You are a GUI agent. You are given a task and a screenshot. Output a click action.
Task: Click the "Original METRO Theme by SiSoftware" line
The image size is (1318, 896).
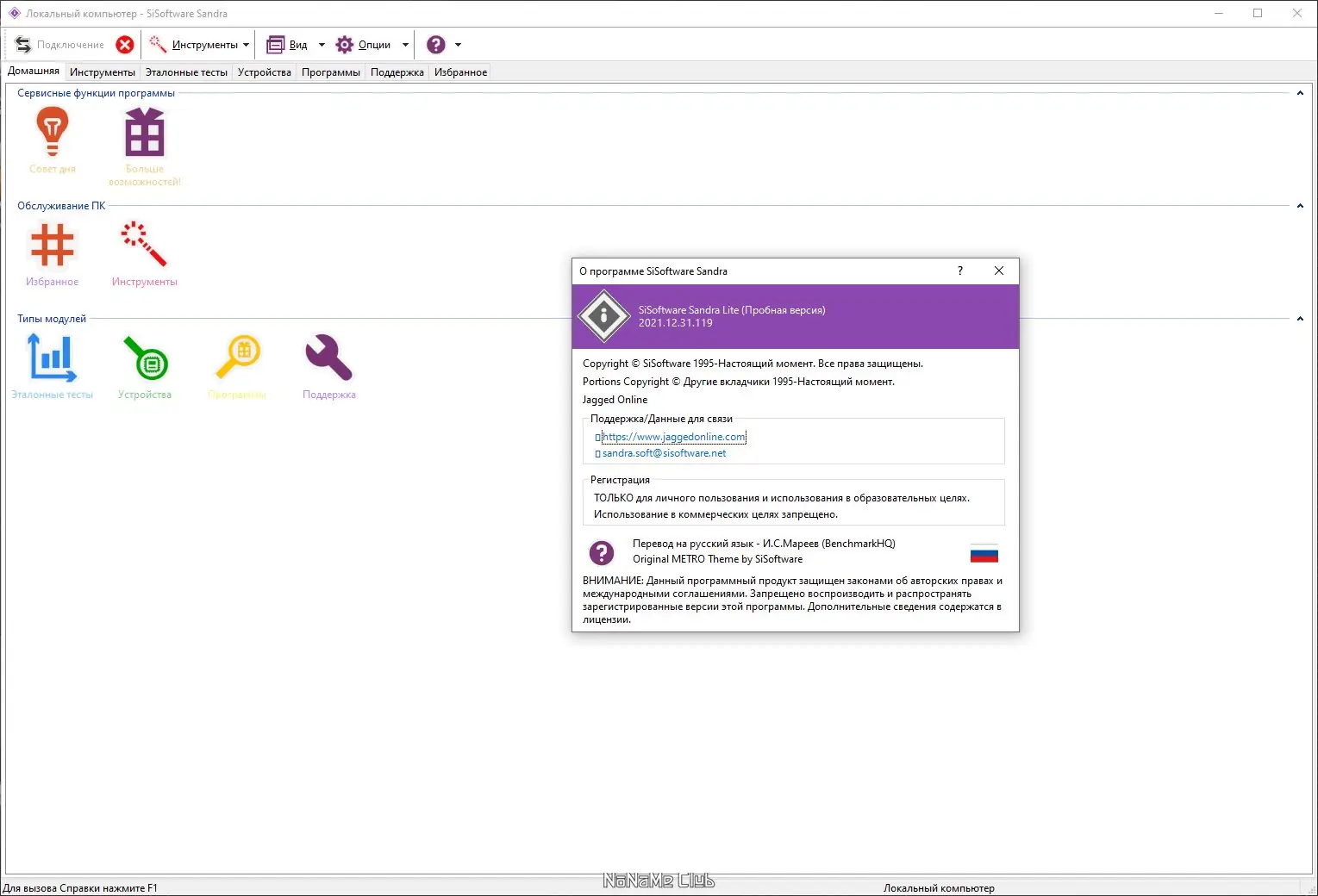717,559
